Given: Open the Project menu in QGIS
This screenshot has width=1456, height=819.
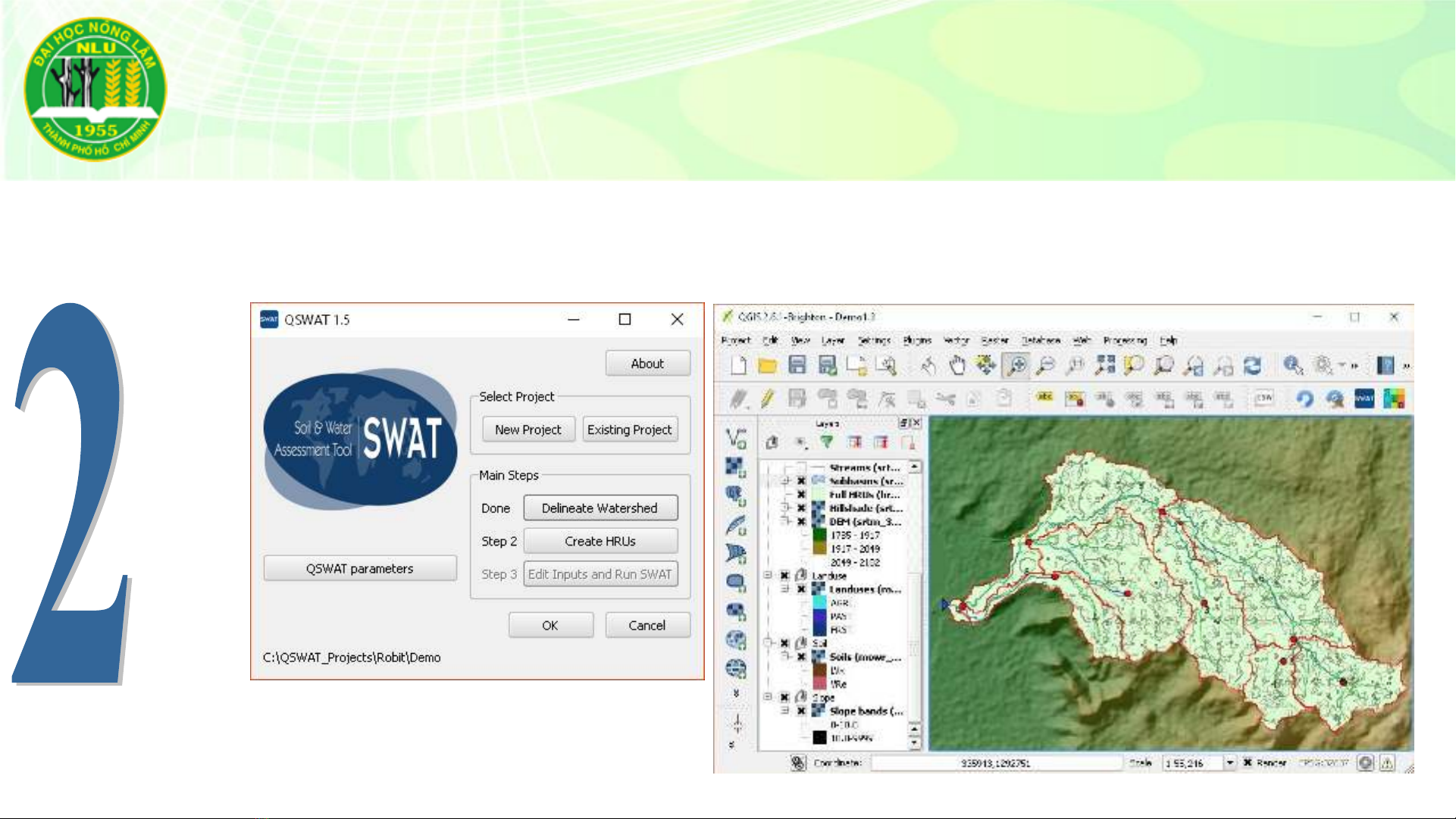Looking at the screenshot, I should [x=735, y=341].
